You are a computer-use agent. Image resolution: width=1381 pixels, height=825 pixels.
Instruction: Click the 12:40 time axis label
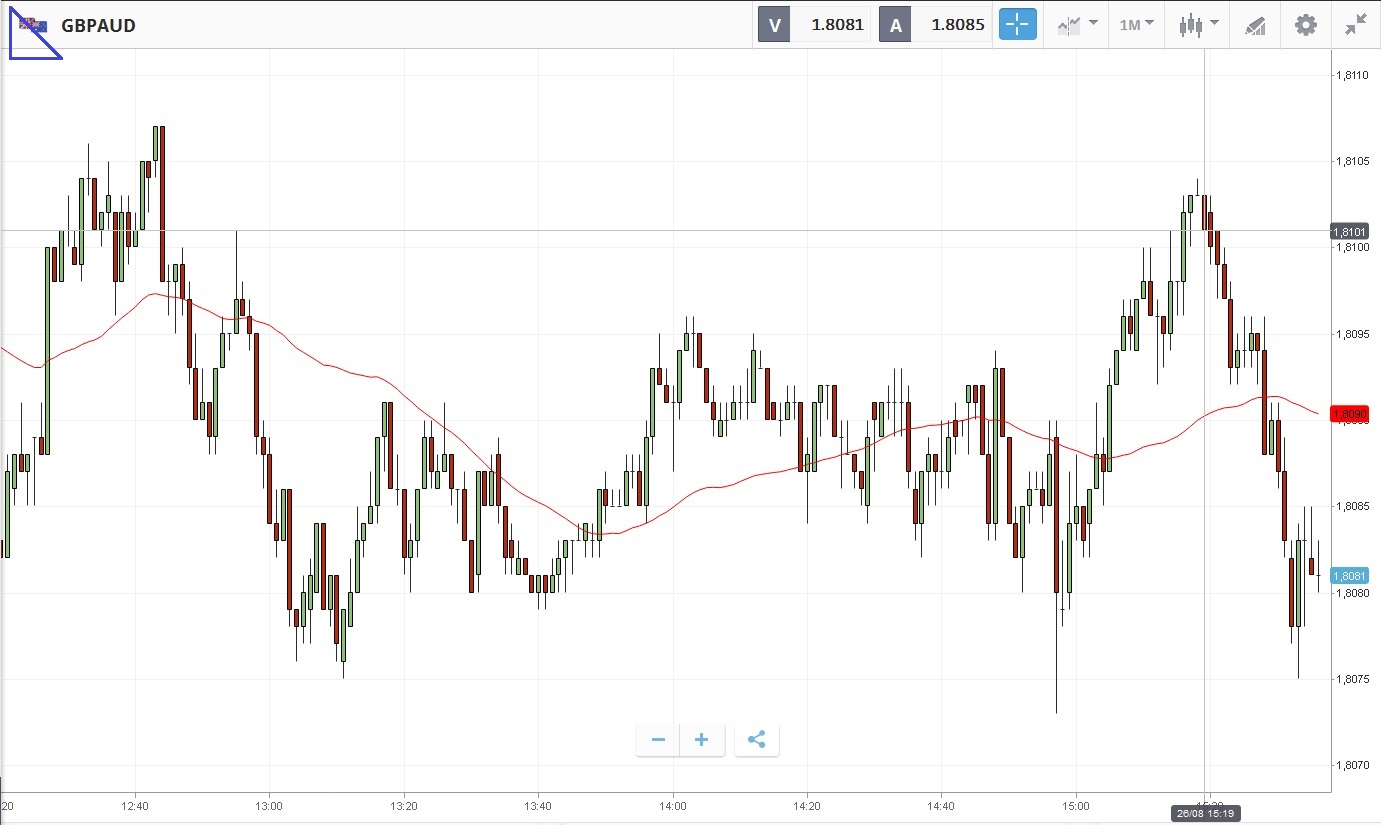click(135, 805)
